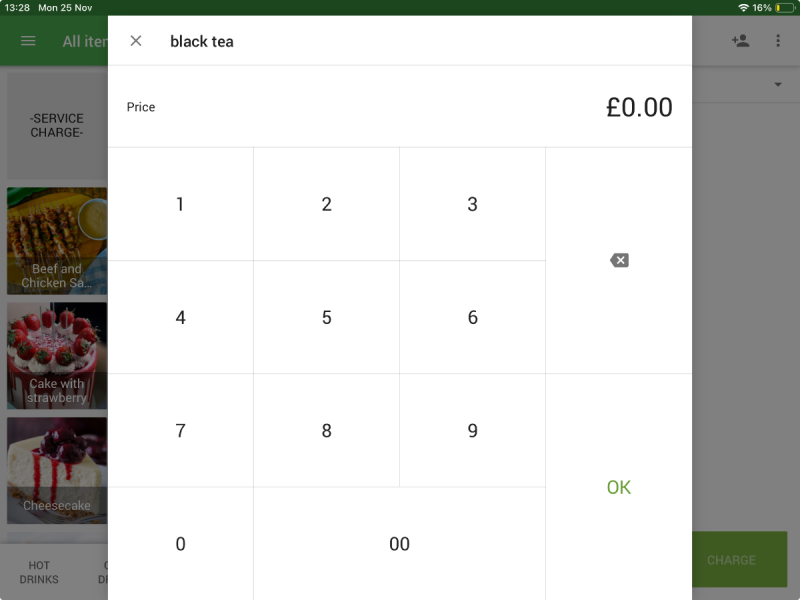
Task: Tap the single 0 key
Action: tap(180, 544)
